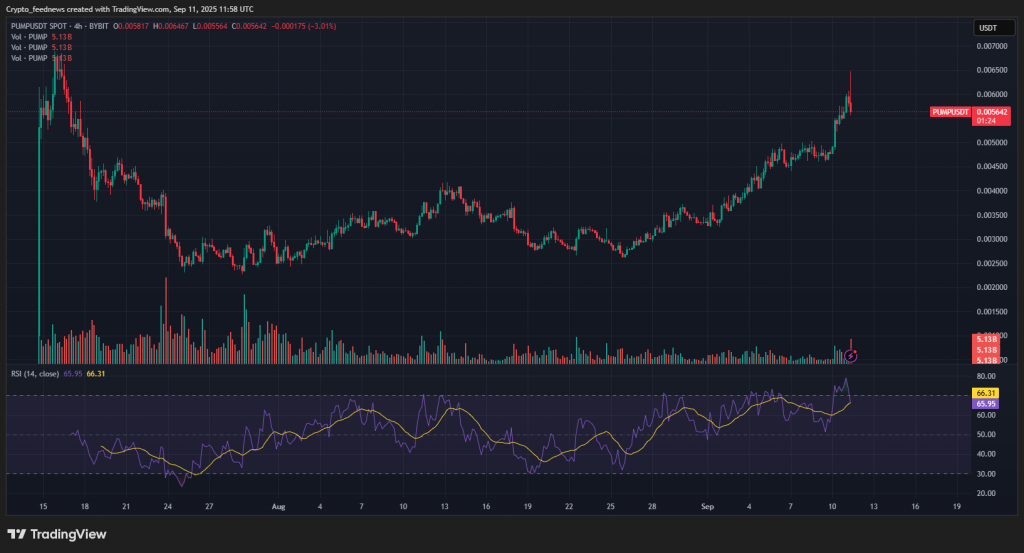Click the 30.00 level on RSI scale
Viewport: 1024px width, 553px height.
(985, 473)
